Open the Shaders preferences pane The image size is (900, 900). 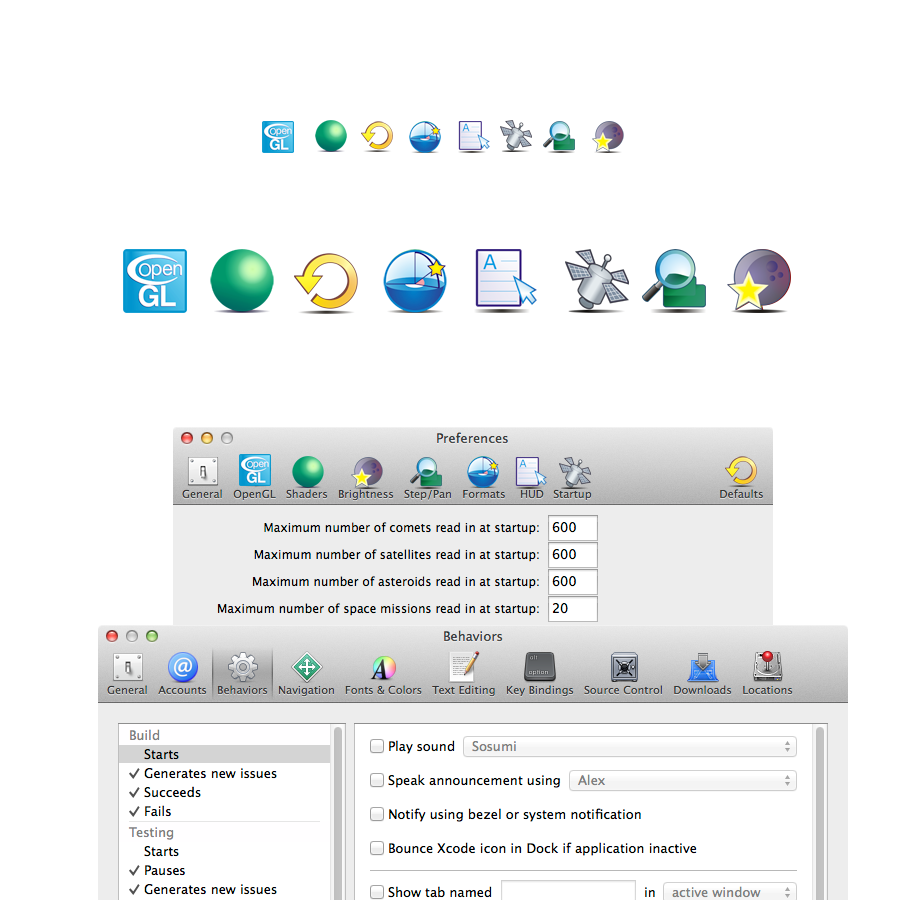pyautogui.click(x=307, y=478)
